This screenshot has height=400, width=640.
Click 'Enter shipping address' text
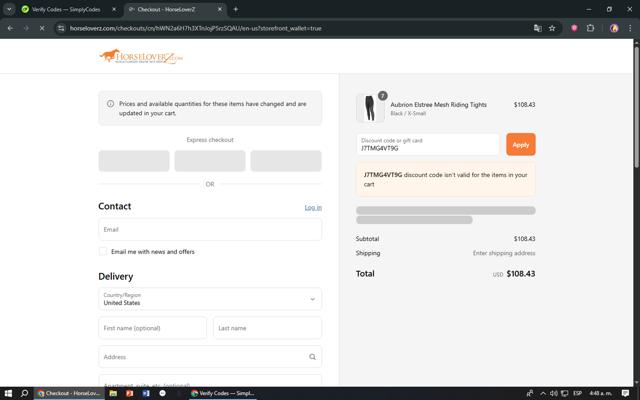tap(504, 253)
